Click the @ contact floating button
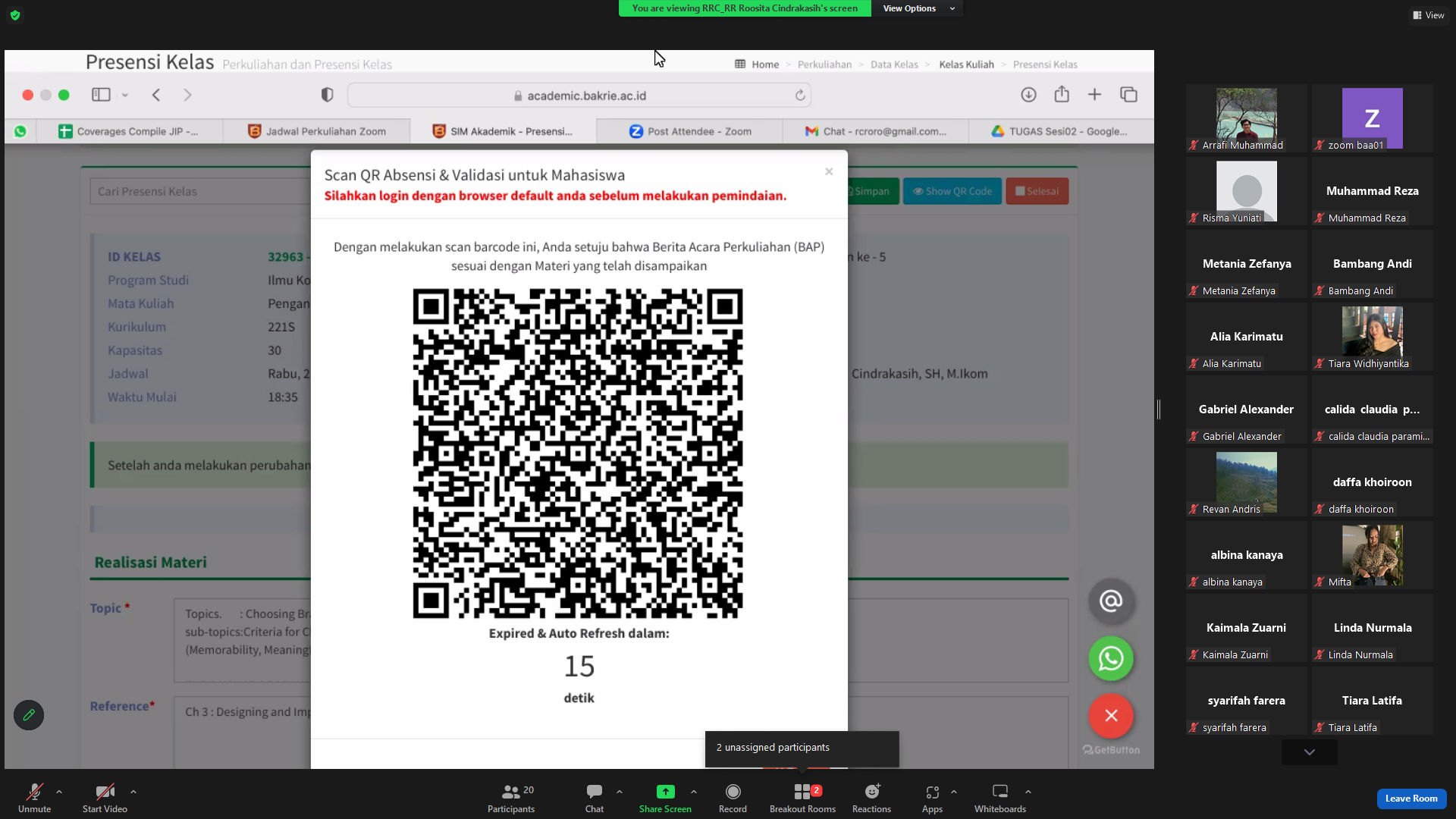This screenshot has width=1456, height=819. (x=1111, y=601)
